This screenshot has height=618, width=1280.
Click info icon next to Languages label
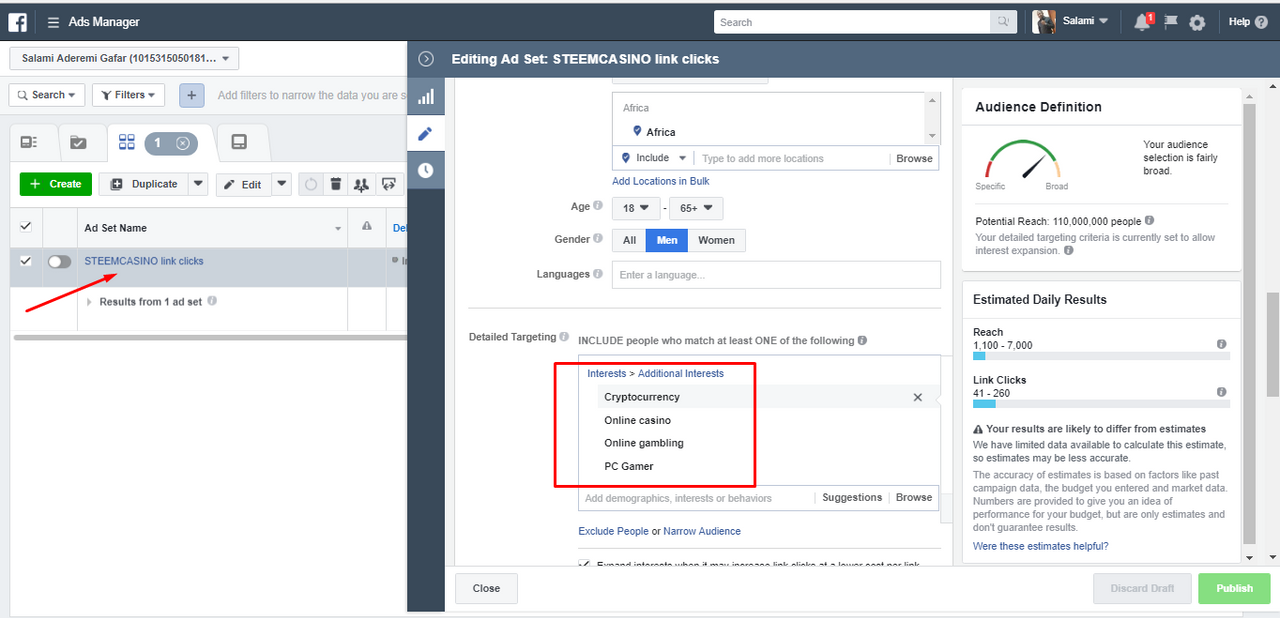pyautogui.click(x=598, y=273)
